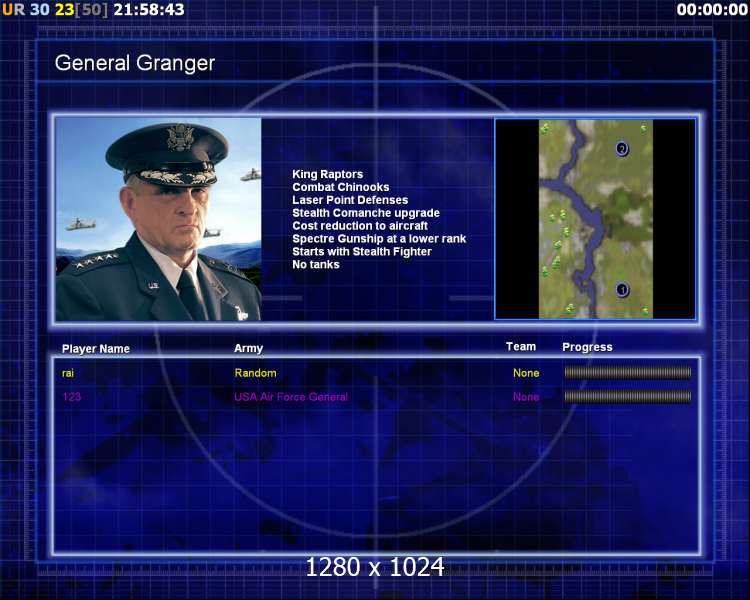Click the Laser Point Defenses line
This screenshot has width=750, height=600.
[350, 200]
